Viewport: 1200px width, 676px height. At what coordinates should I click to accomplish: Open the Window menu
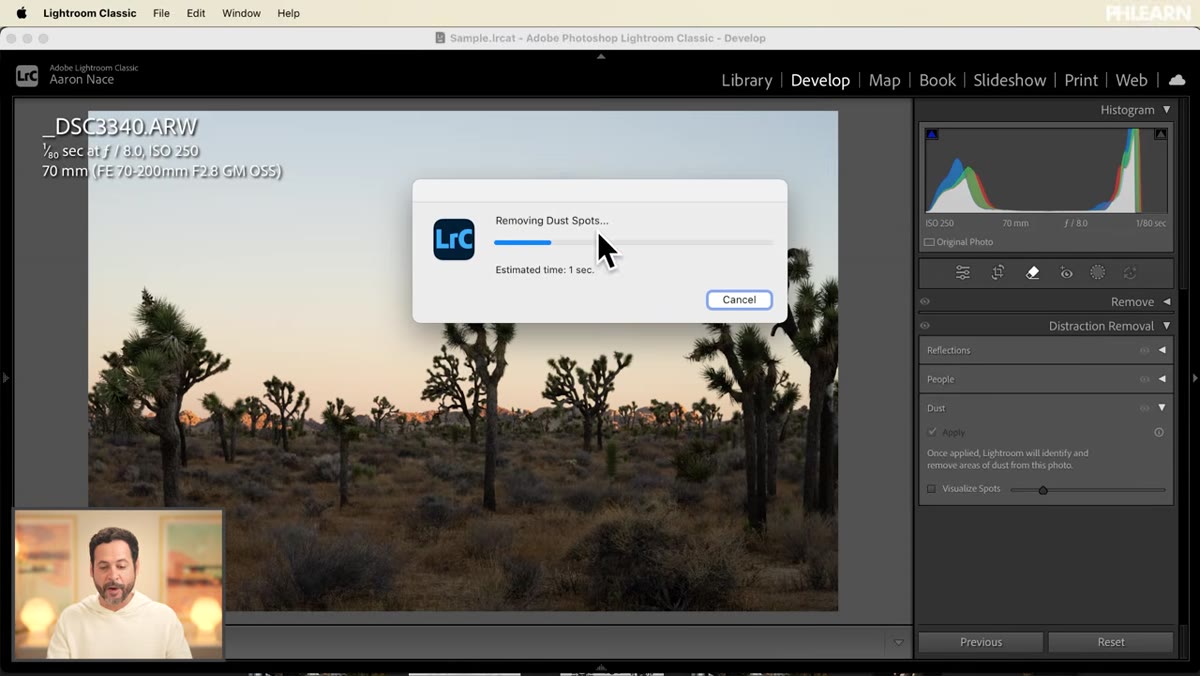point(241,13)
